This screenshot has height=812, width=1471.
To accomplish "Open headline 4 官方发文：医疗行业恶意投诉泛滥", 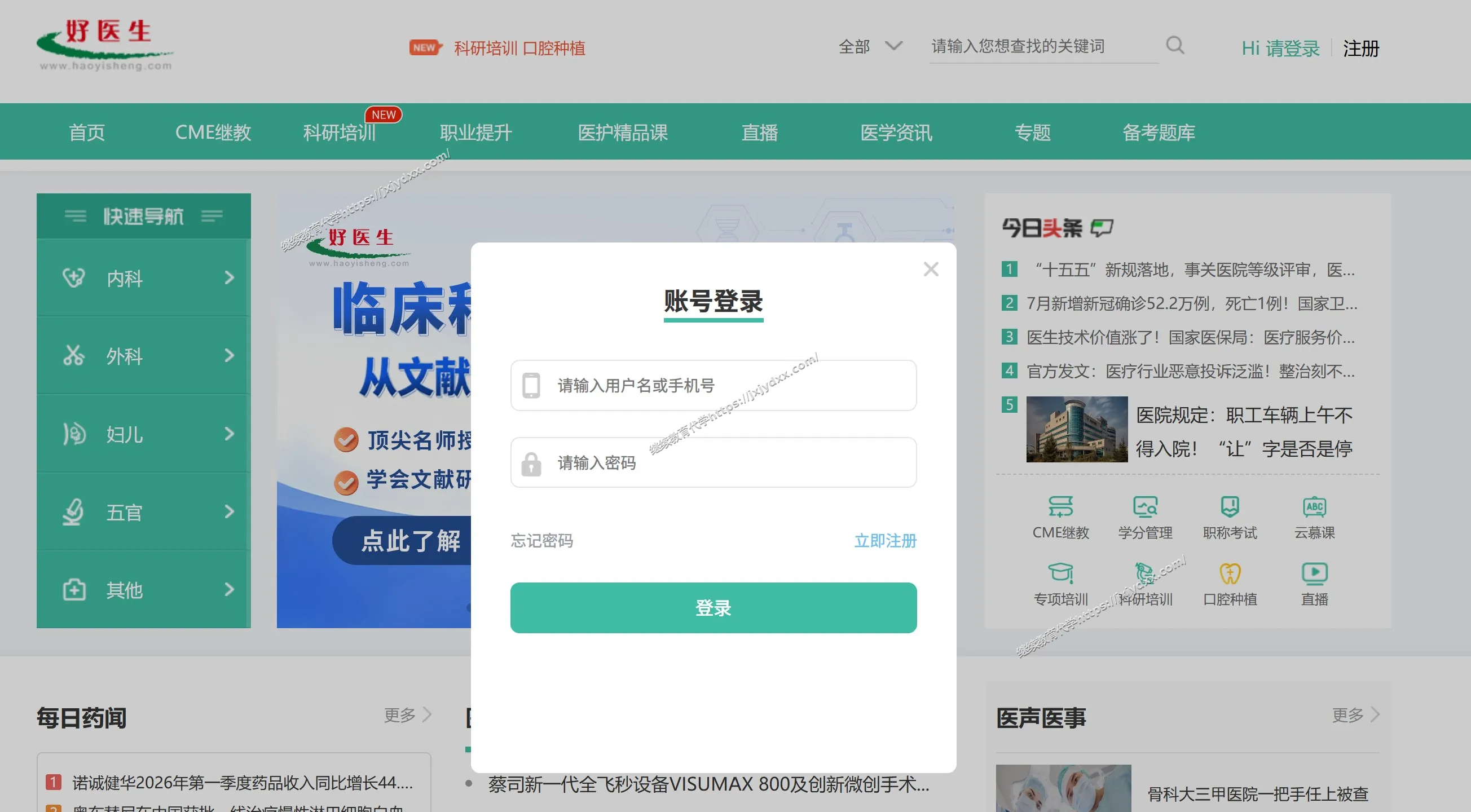I will 1191,371.
